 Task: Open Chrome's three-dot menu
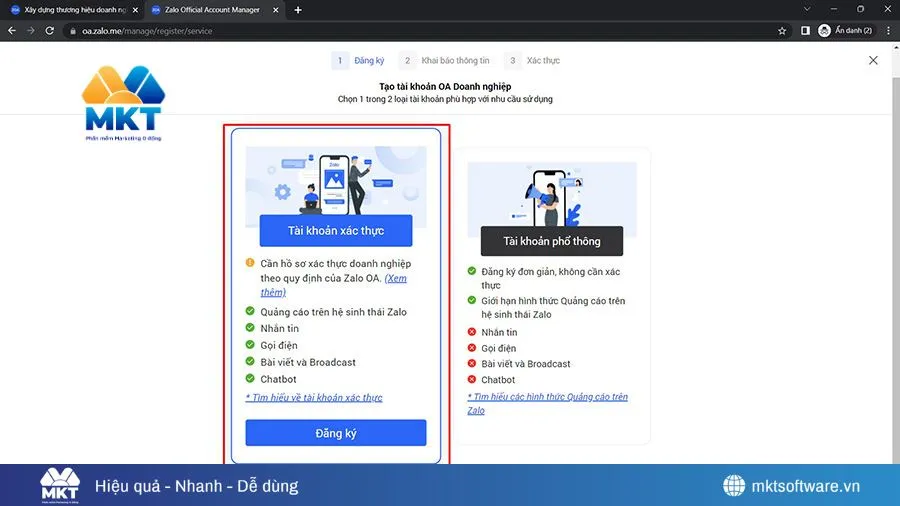[x=888, y=31]
